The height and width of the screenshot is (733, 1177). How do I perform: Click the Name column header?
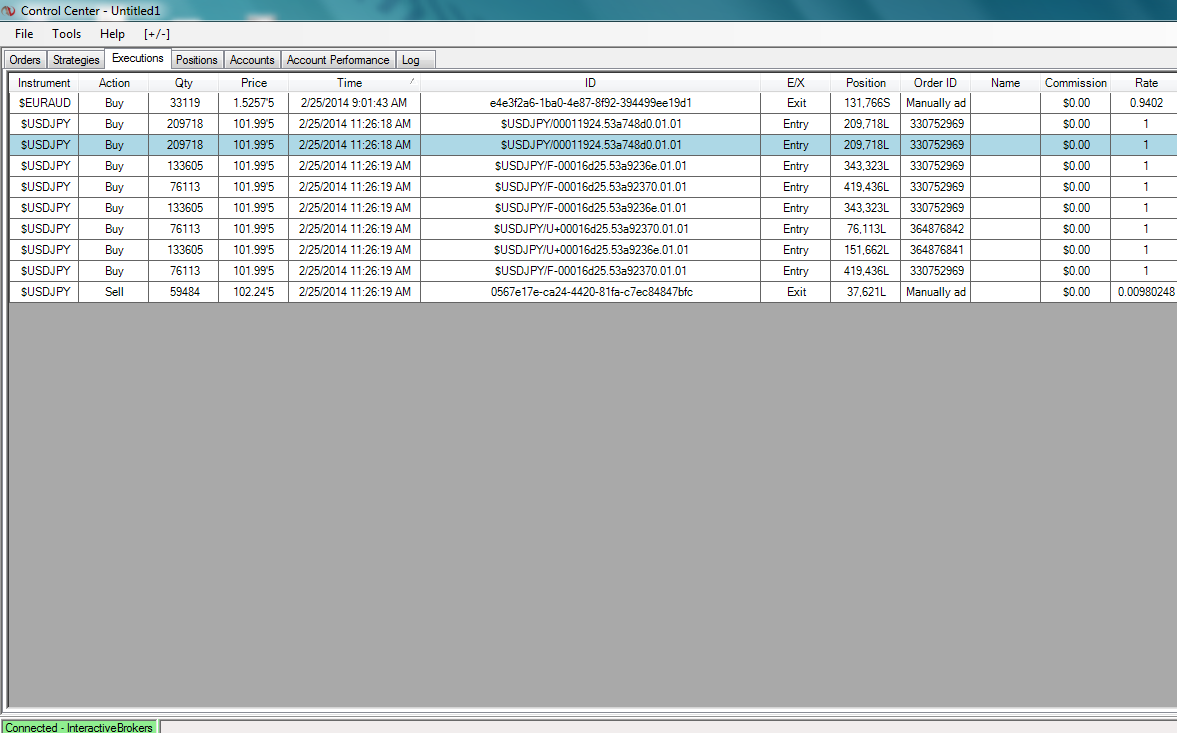tap(1005, 83)
